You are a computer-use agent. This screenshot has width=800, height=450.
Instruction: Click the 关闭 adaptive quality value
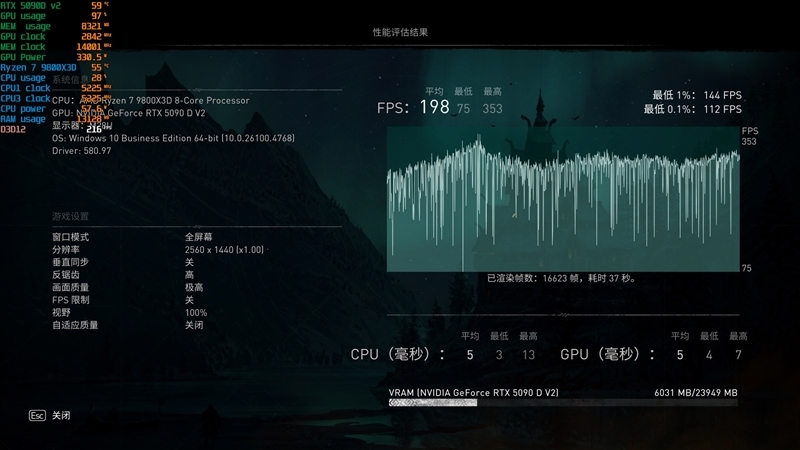(194, 325)
